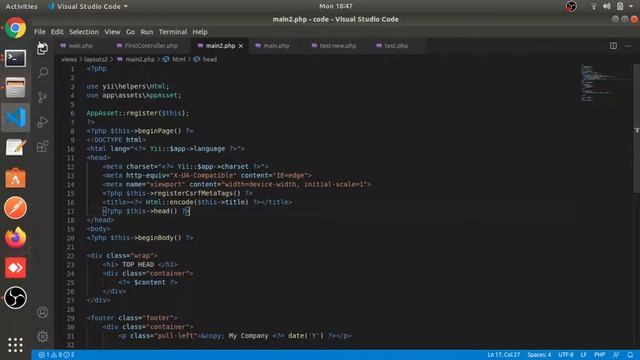Open the Files manager from the dock
The width and height of the screenshot is (640, 360).
tap(16, 88)
